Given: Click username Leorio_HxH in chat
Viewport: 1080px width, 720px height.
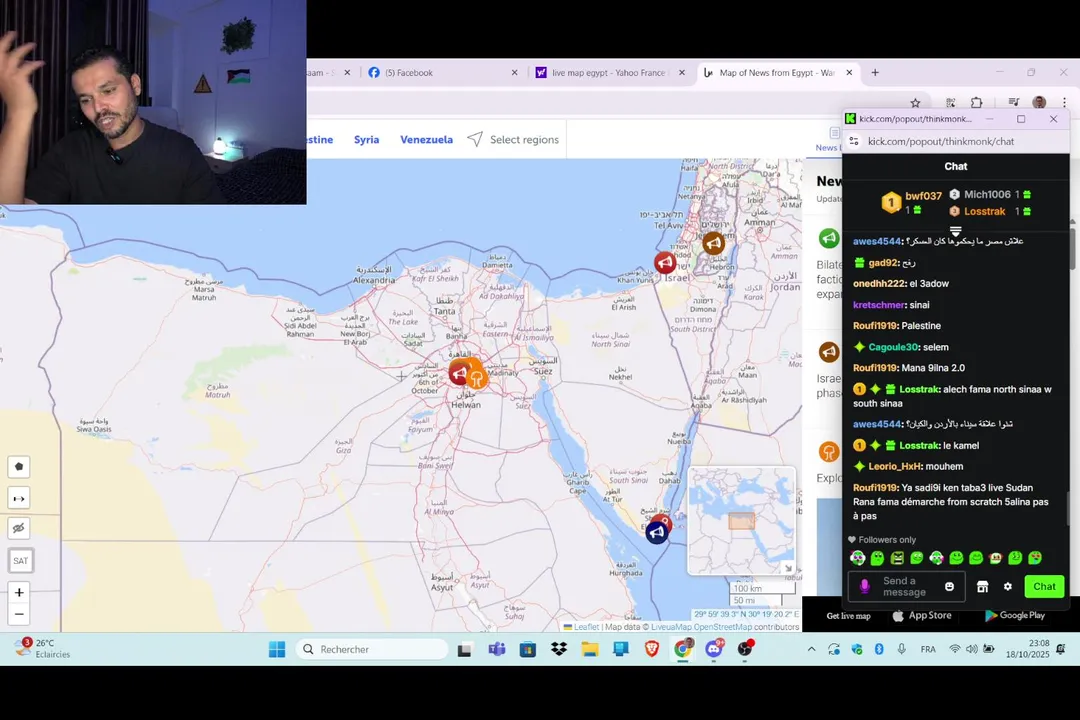Looking at the screenshot, I should 893,466.
